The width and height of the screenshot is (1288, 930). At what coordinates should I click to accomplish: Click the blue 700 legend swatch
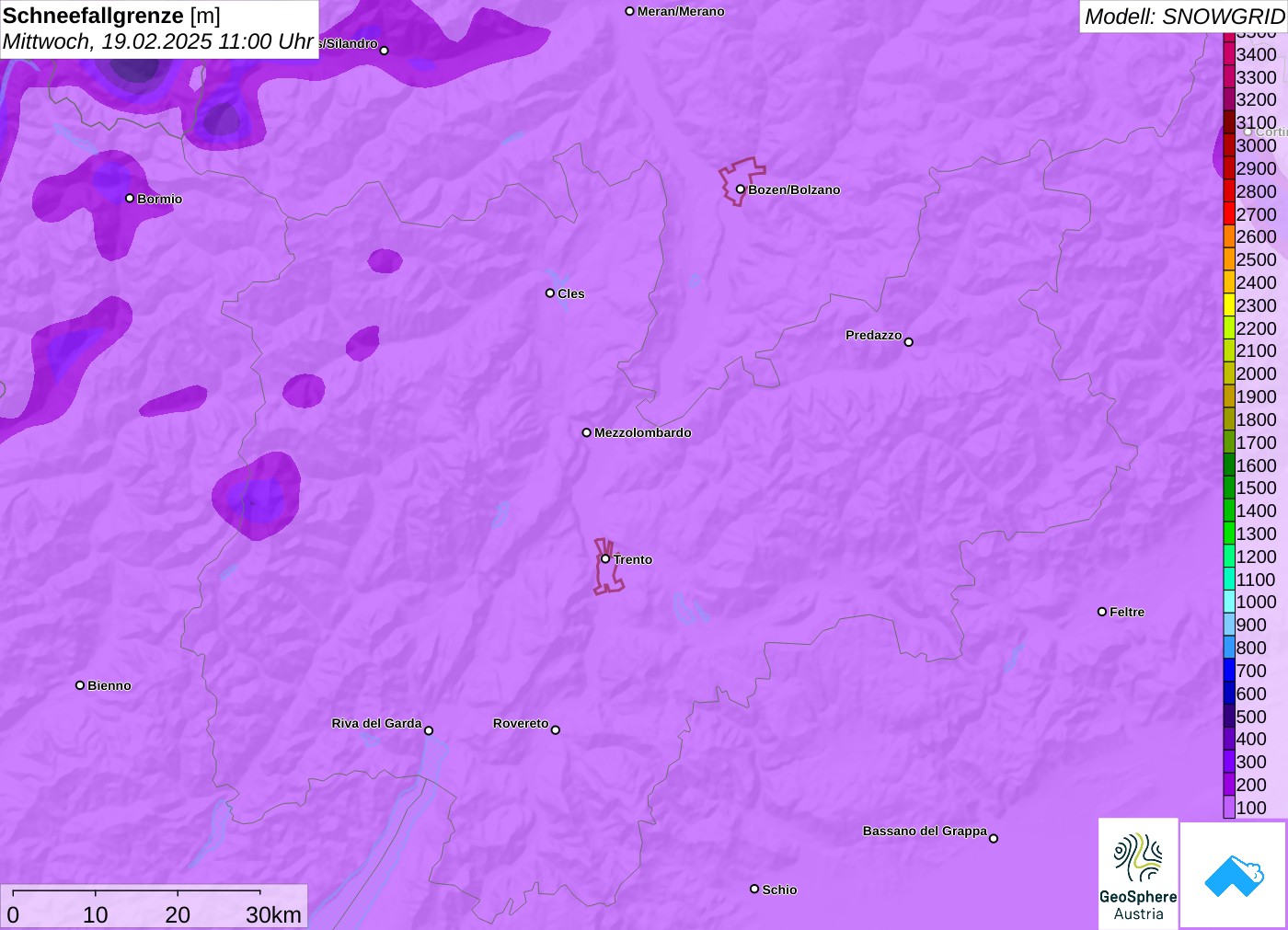click(1229, 671)
